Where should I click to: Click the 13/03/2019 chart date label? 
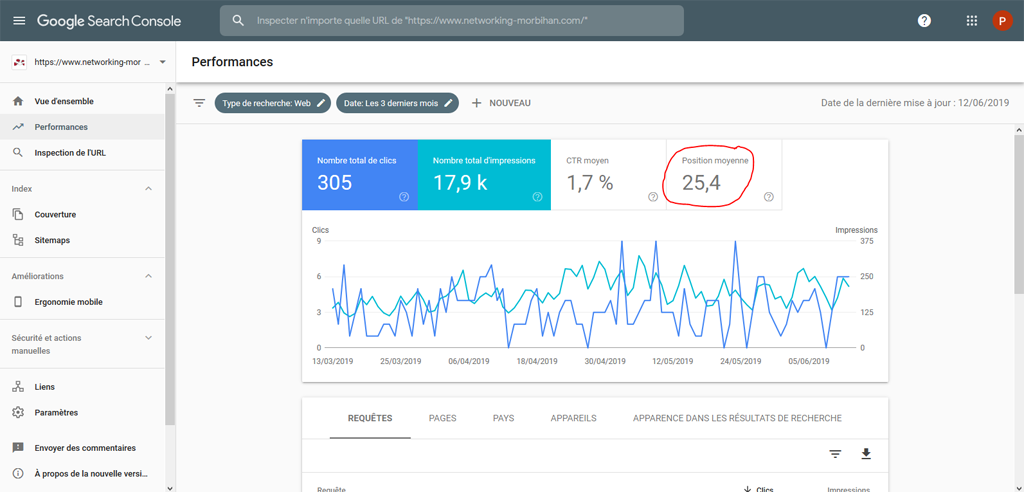[333, 361]
